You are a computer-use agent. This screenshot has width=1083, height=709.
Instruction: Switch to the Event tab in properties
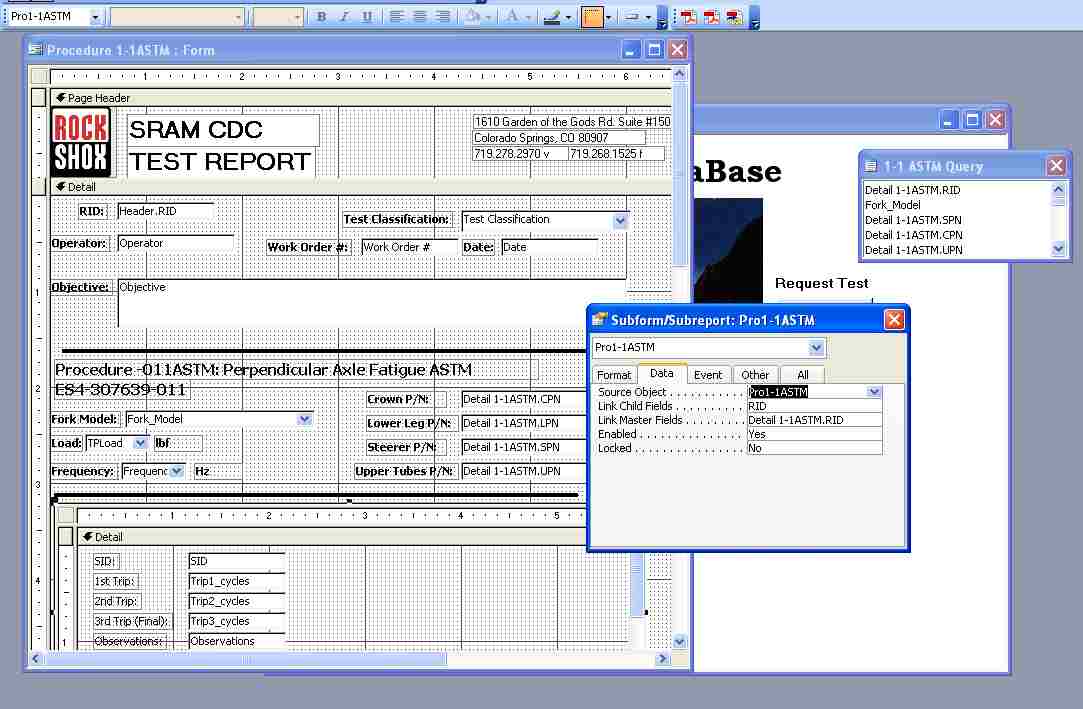(x=708, y=375)
